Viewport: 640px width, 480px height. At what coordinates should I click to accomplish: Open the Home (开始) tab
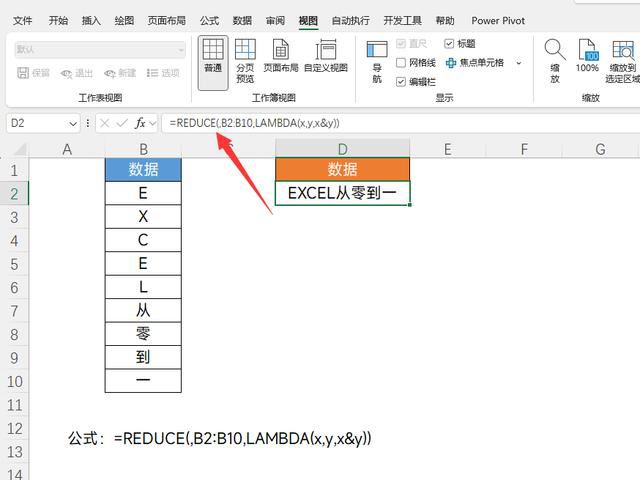(58, 20)
